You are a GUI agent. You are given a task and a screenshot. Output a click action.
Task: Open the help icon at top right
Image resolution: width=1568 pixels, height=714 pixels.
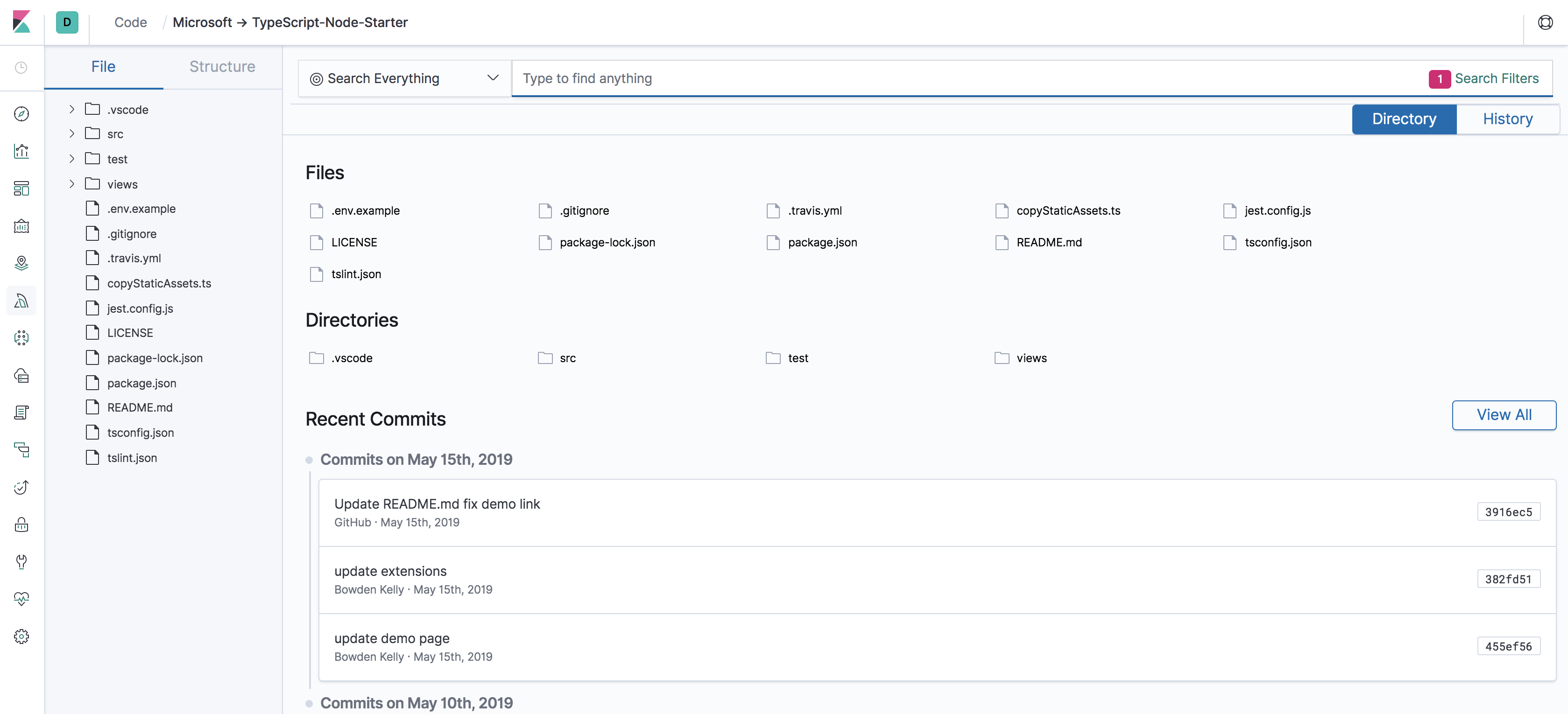(x=1545, y=22)
